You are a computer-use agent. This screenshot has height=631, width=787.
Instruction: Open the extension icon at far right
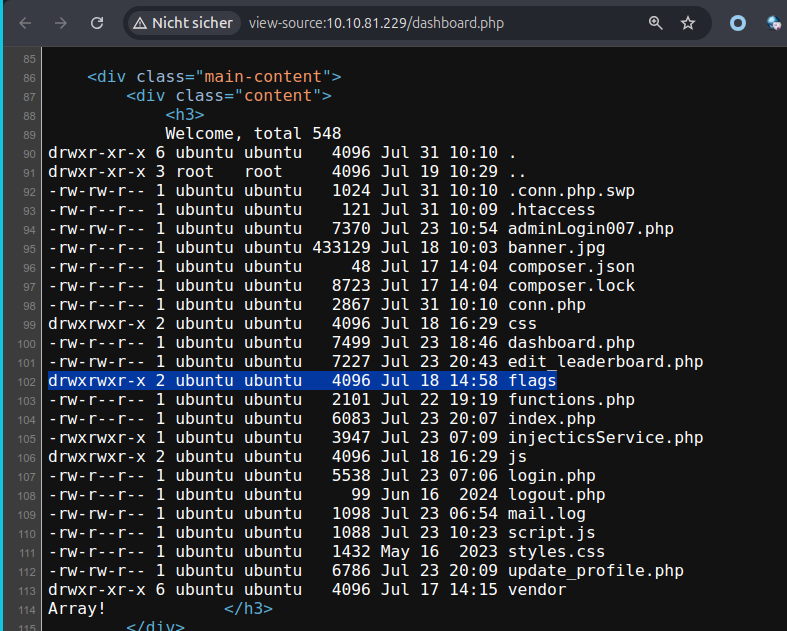(x=775, y=22)
